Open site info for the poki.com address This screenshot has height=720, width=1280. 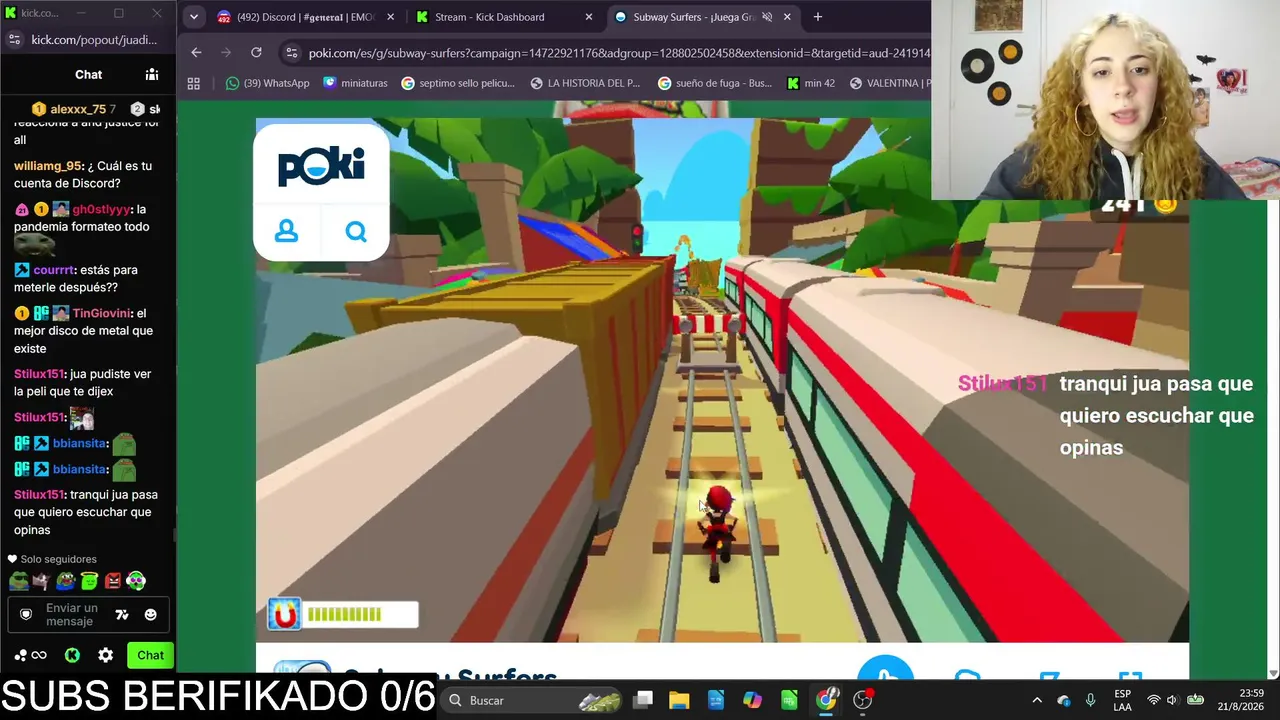pos(291,52)
